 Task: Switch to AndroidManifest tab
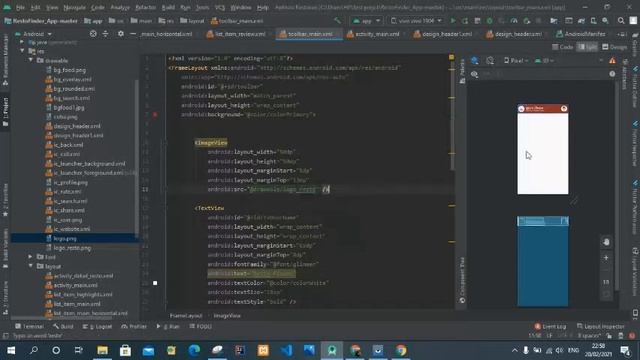click(581, 34)
